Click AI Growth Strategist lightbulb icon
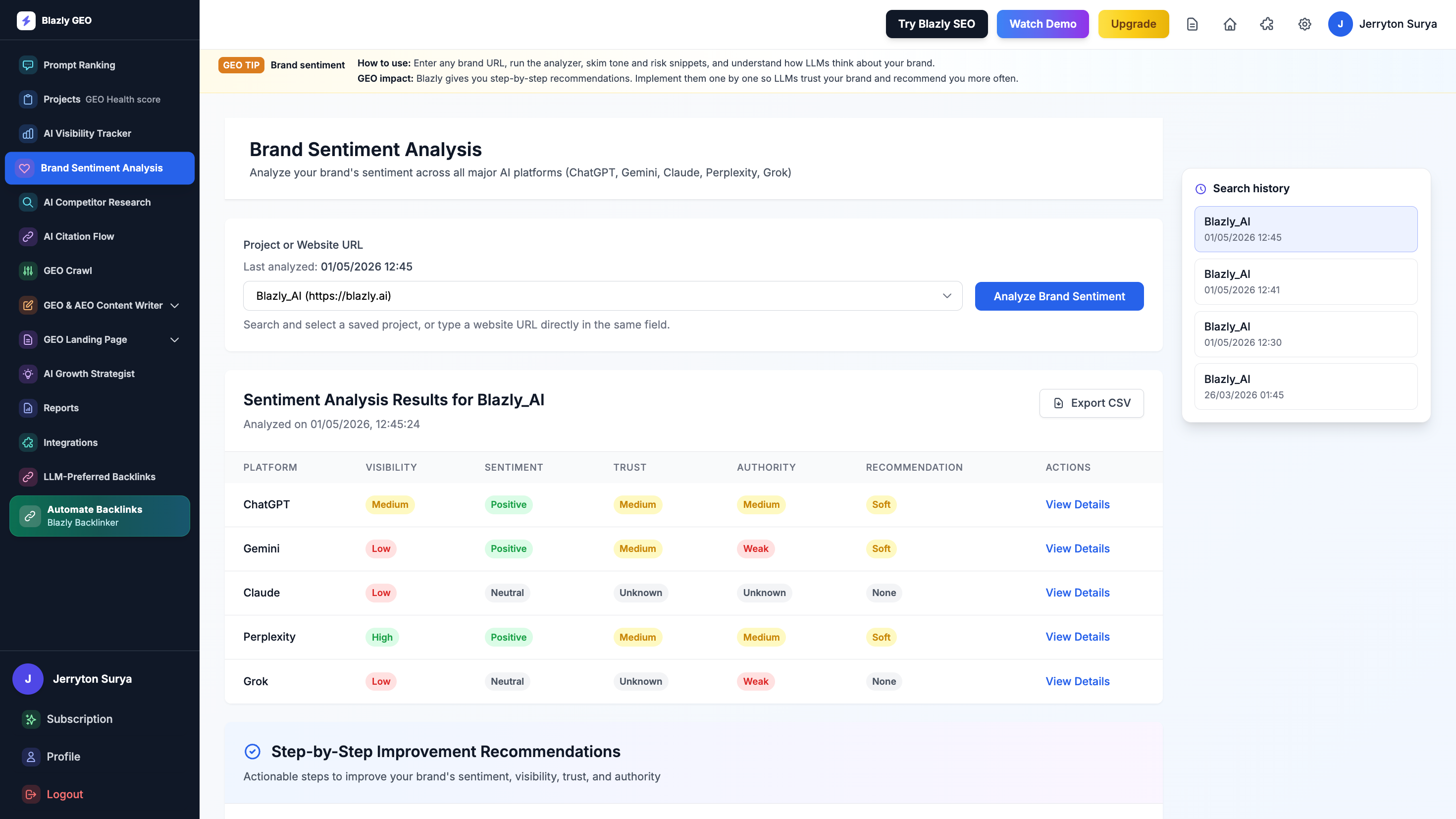 (28, 374)
